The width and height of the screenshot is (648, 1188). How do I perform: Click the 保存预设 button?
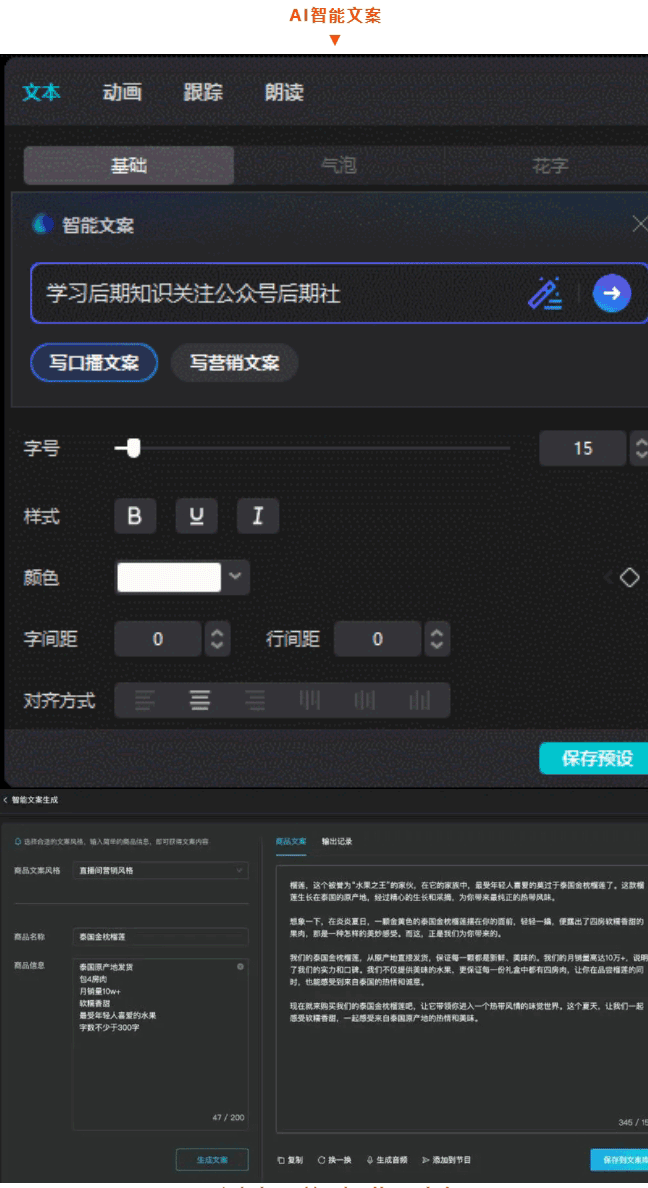coord(595,757)
